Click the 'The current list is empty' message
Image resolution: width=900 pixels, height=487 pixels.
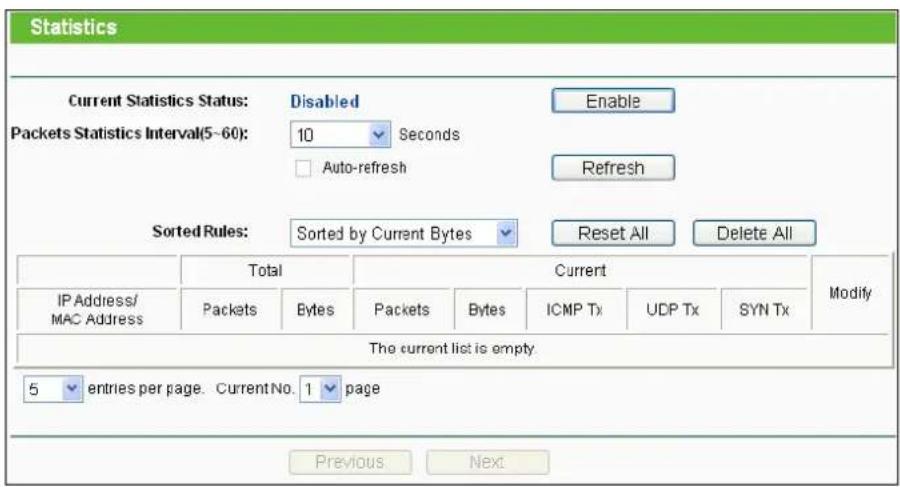click(452, 349)
